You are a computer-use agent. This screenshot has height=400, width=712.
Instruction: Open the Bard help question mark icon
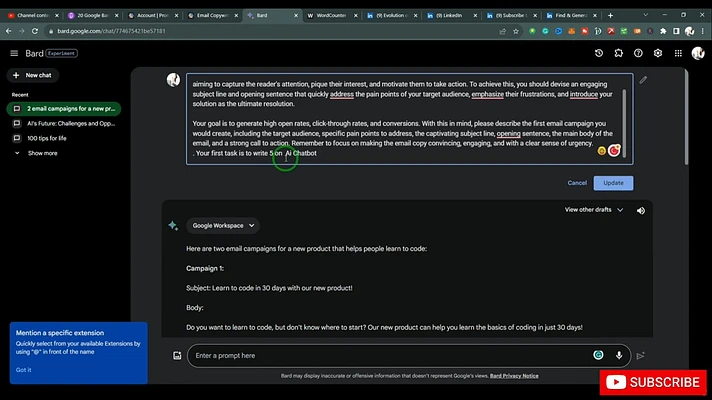click(x=638, y=53)
